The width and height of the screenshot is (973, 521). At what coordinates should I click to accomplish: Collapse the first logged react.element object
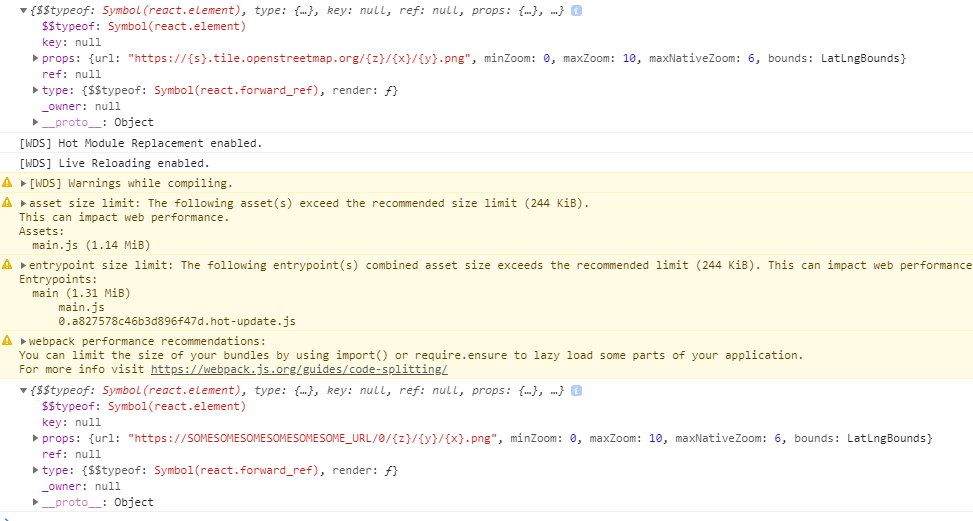tap(24, 11)
